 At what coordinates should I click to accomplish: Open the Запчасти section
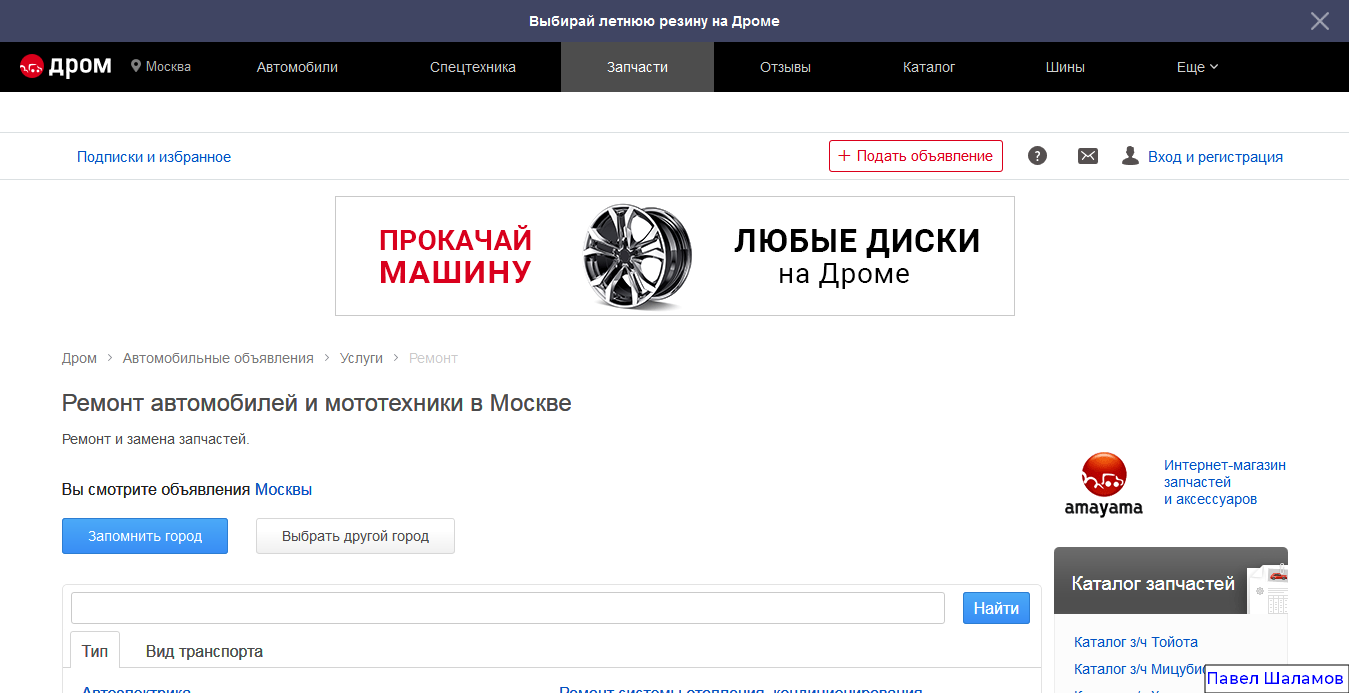[x=637, y=67]
